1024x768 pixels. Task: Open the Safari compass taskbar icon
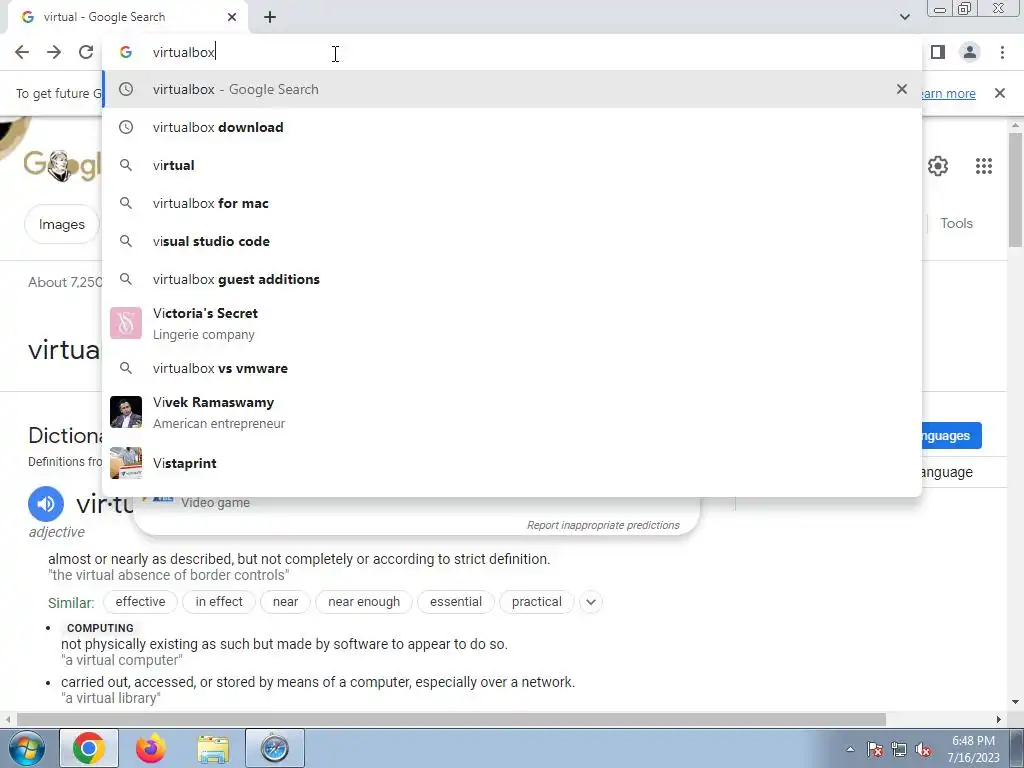(x=274, y=748)
